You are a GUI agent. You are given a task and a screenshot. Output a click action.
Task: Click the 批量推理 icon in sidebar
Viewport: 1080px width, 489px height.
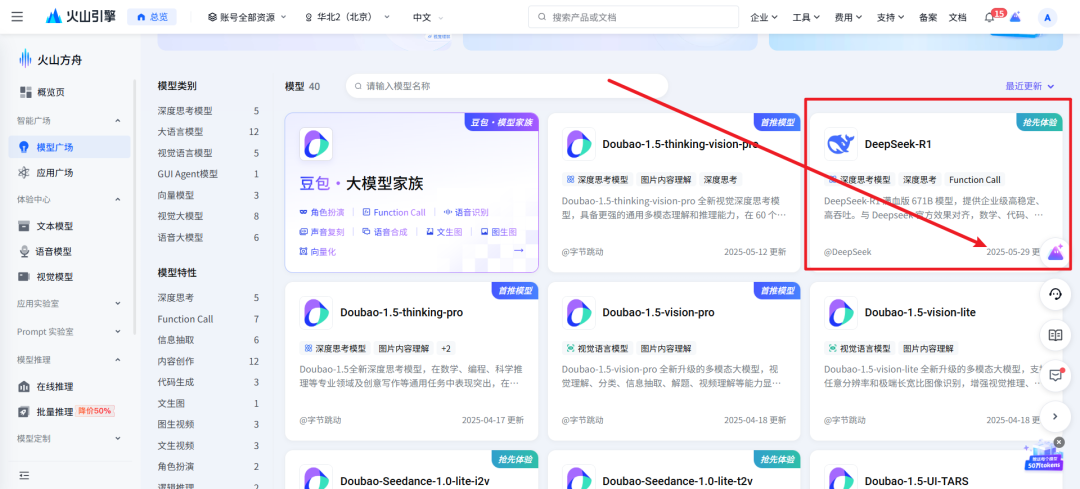pos(24,412)
